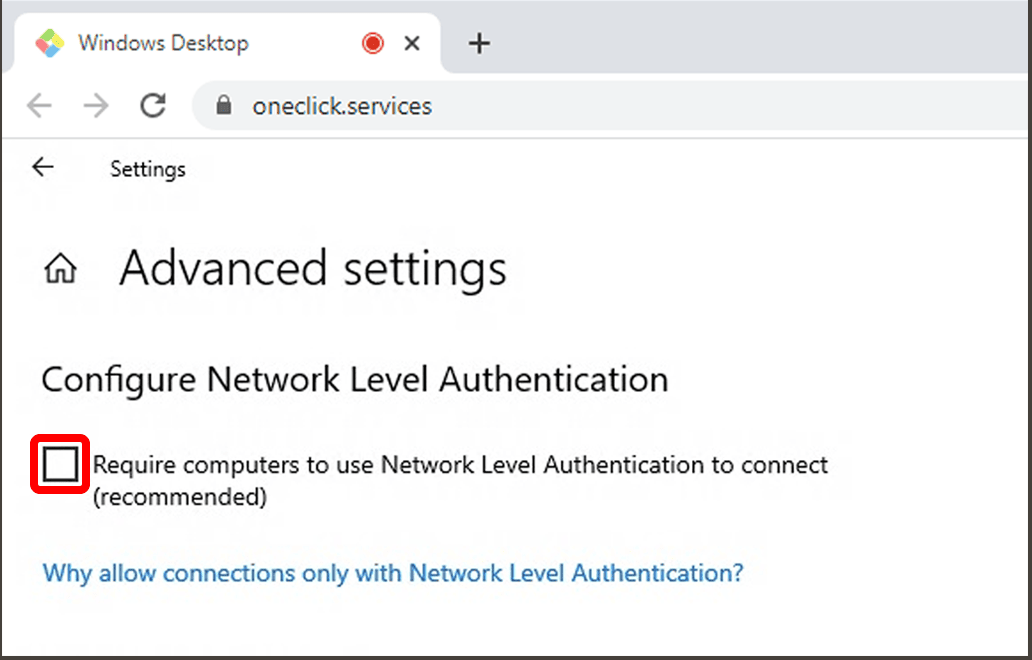
Task: Reload the oneclick.services page
Action: pyautogui.click(x=153, y=105)
